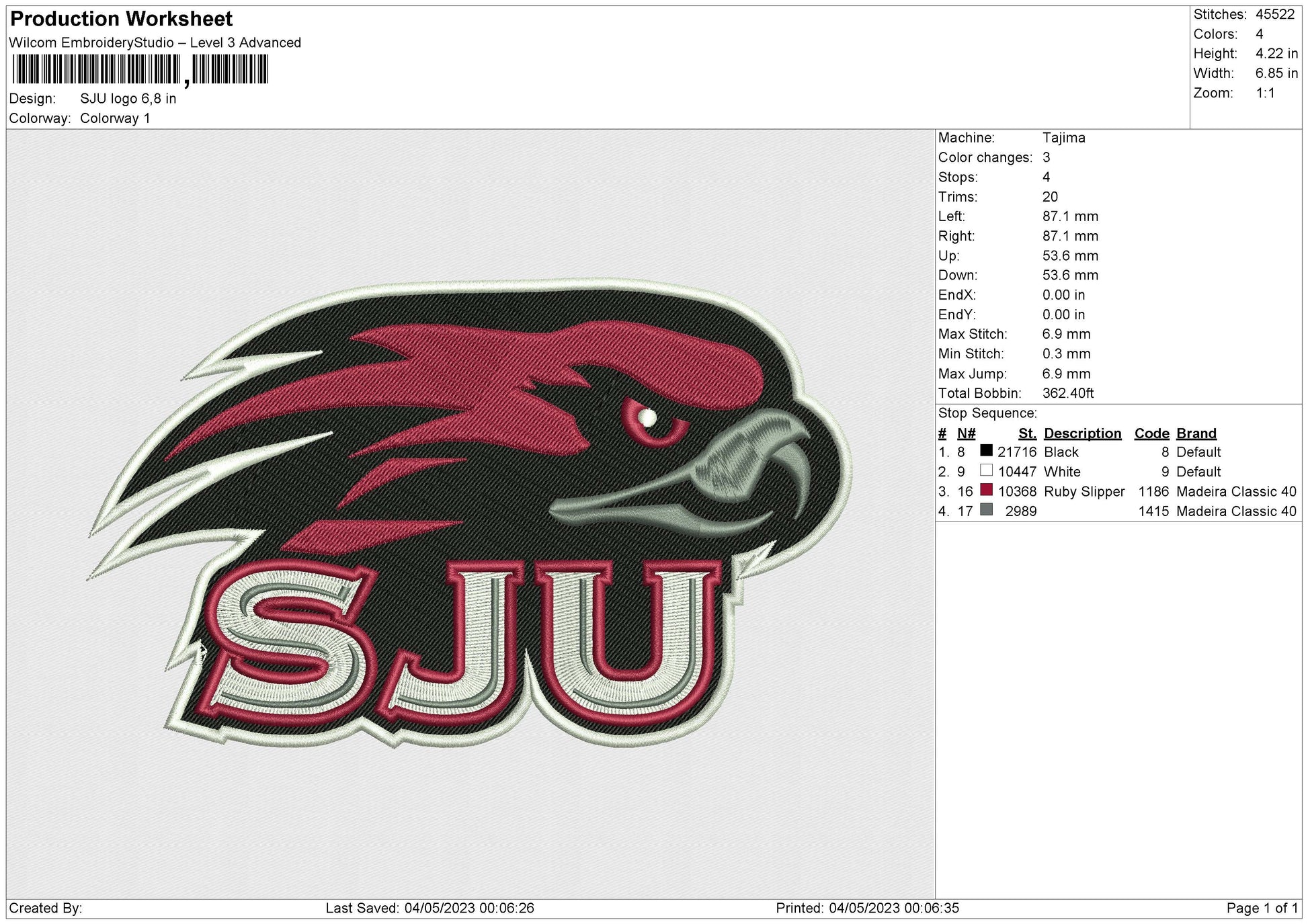
Task: Click the 'Down:' label
Action: point(958,276)
